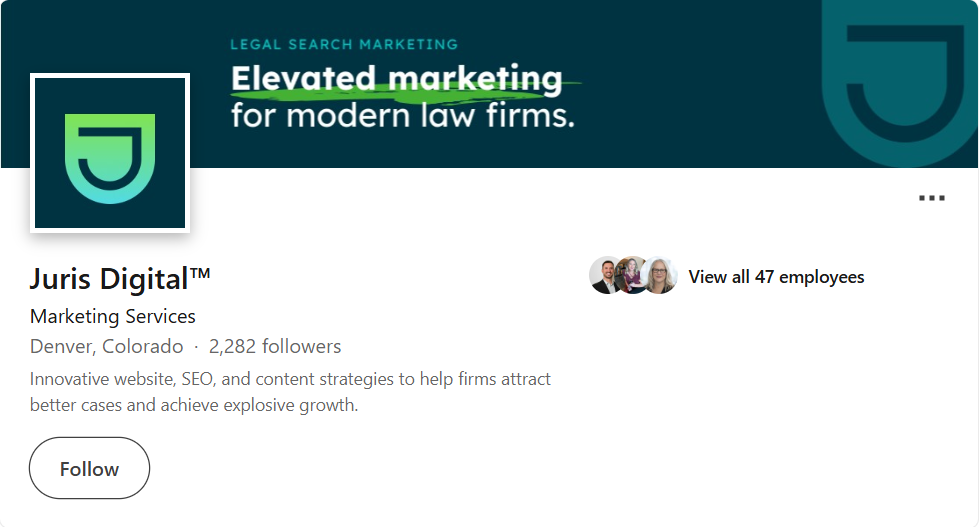The image size is (980, 527).
Task: Click the Elevated marketing banner headline
Action: pyautogui.click(x=396, y=78)
